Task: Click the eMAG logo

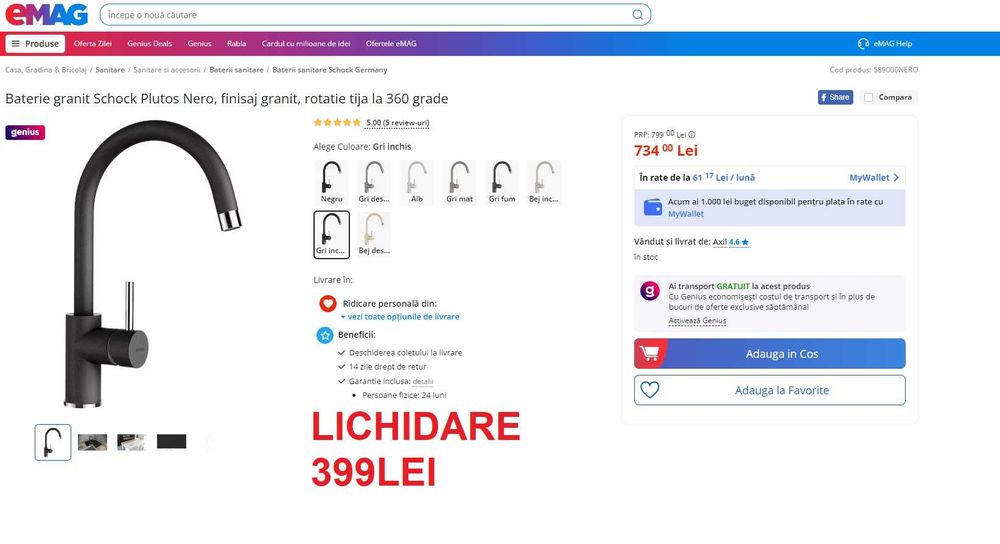Action: coord(47,15)
